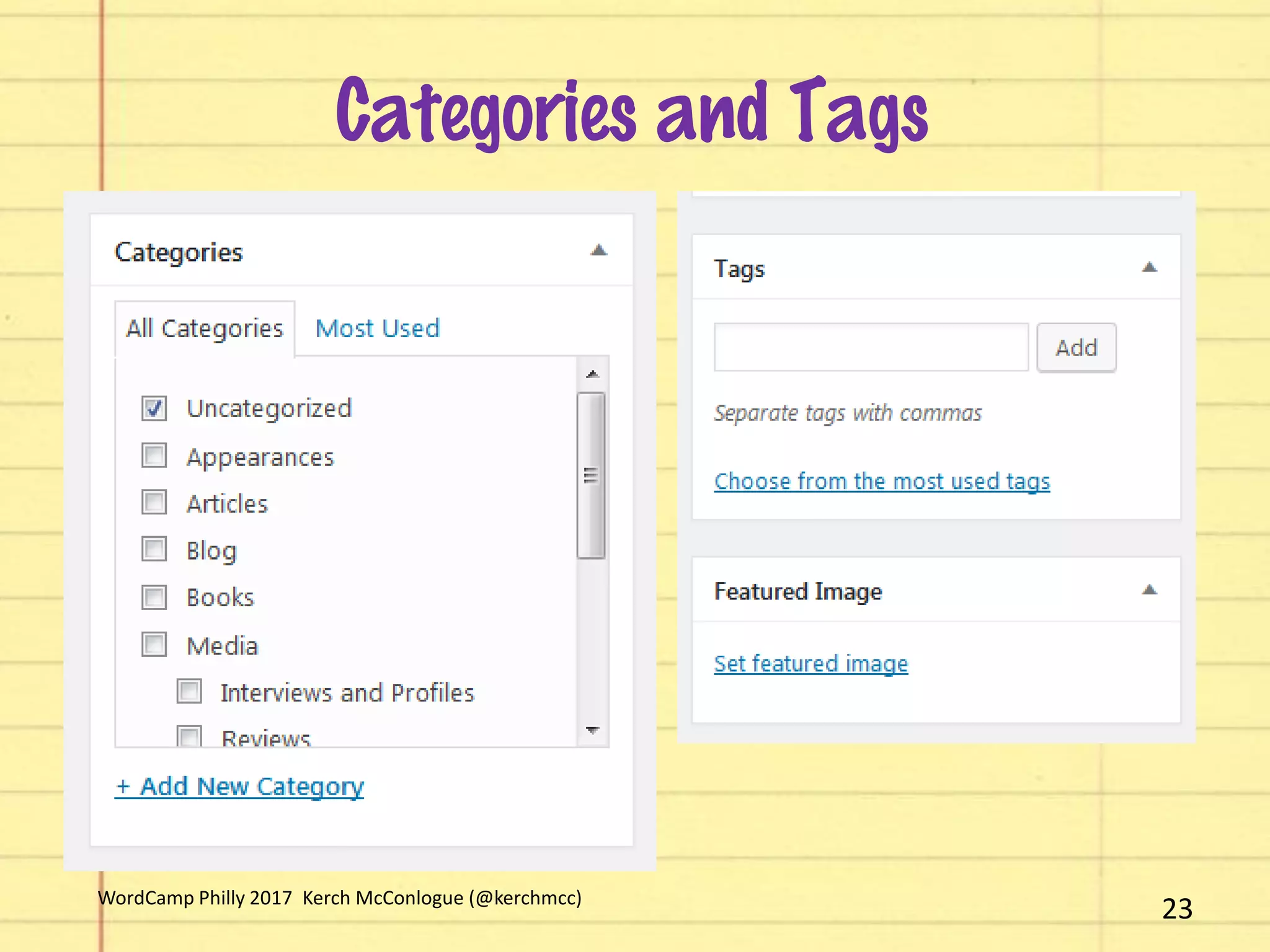Click the Interviews and Profiles label

click(x=347, y=693)
